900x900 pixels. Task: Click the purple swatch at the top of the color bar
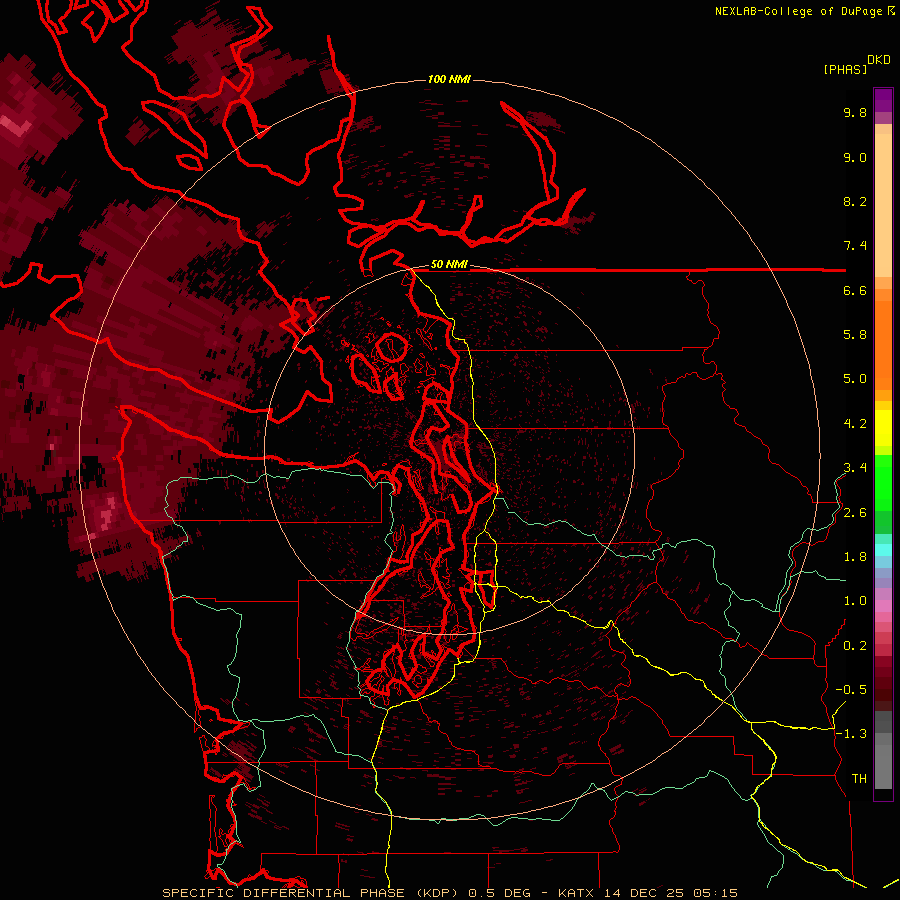pyautogui.click(x=883, y=100)
